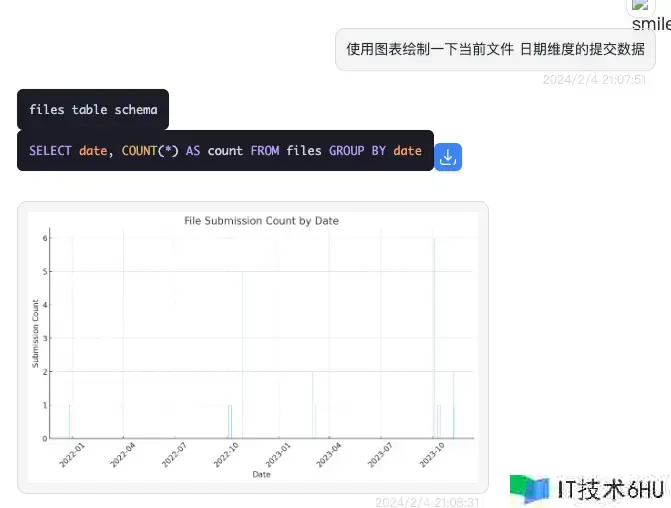Click the 2023-10 x-axis label

pyautogui.click(x=432, y=455)
